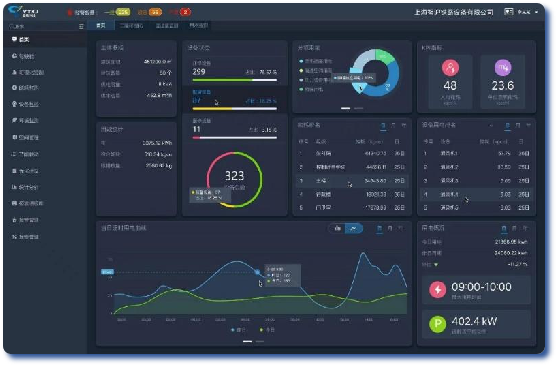Click the company name ending in 有限公司
Image resolution: width=557 pixels, height=365 pixels.
click(454, 12)
